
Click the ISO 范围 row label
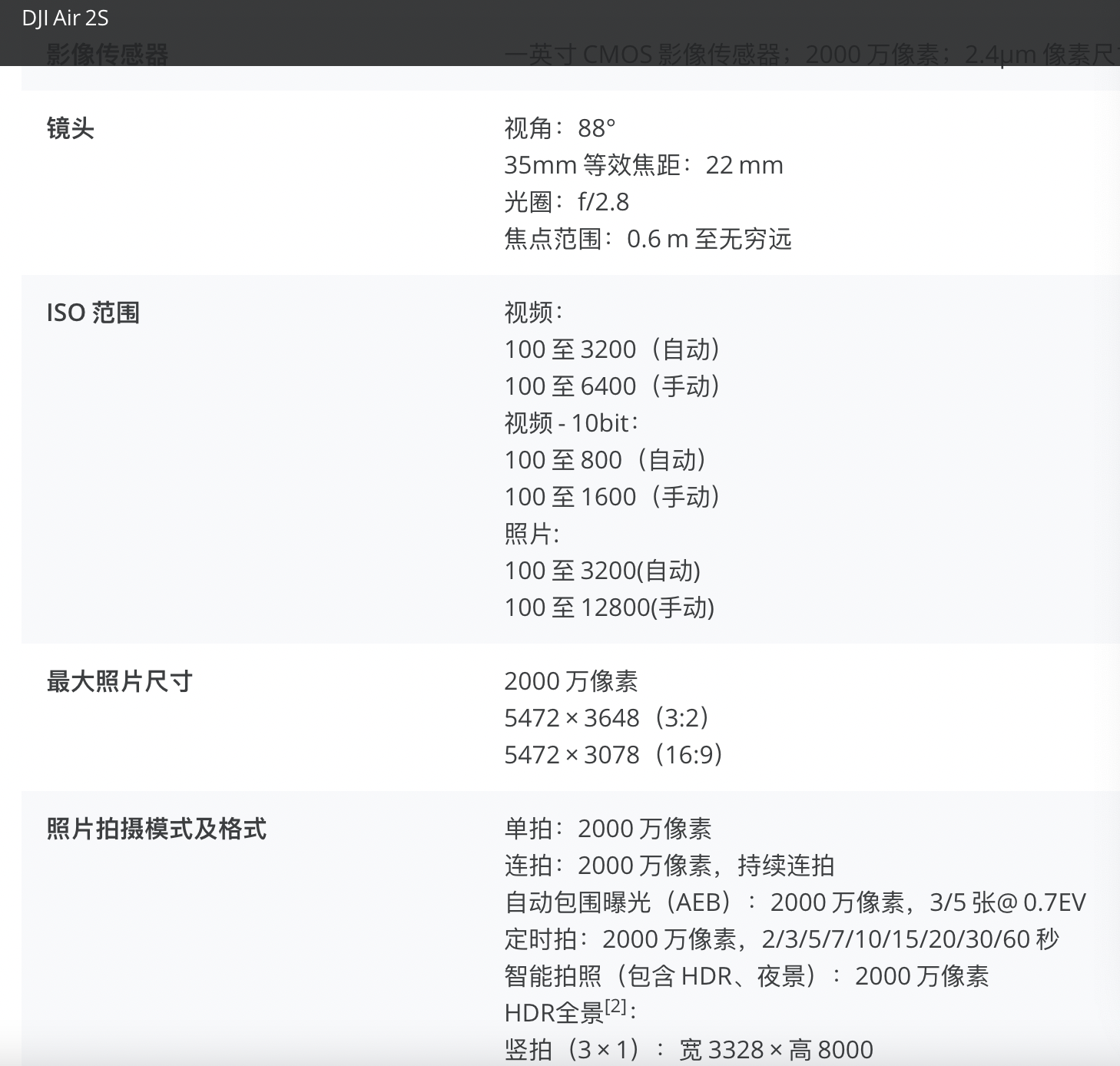93,313
